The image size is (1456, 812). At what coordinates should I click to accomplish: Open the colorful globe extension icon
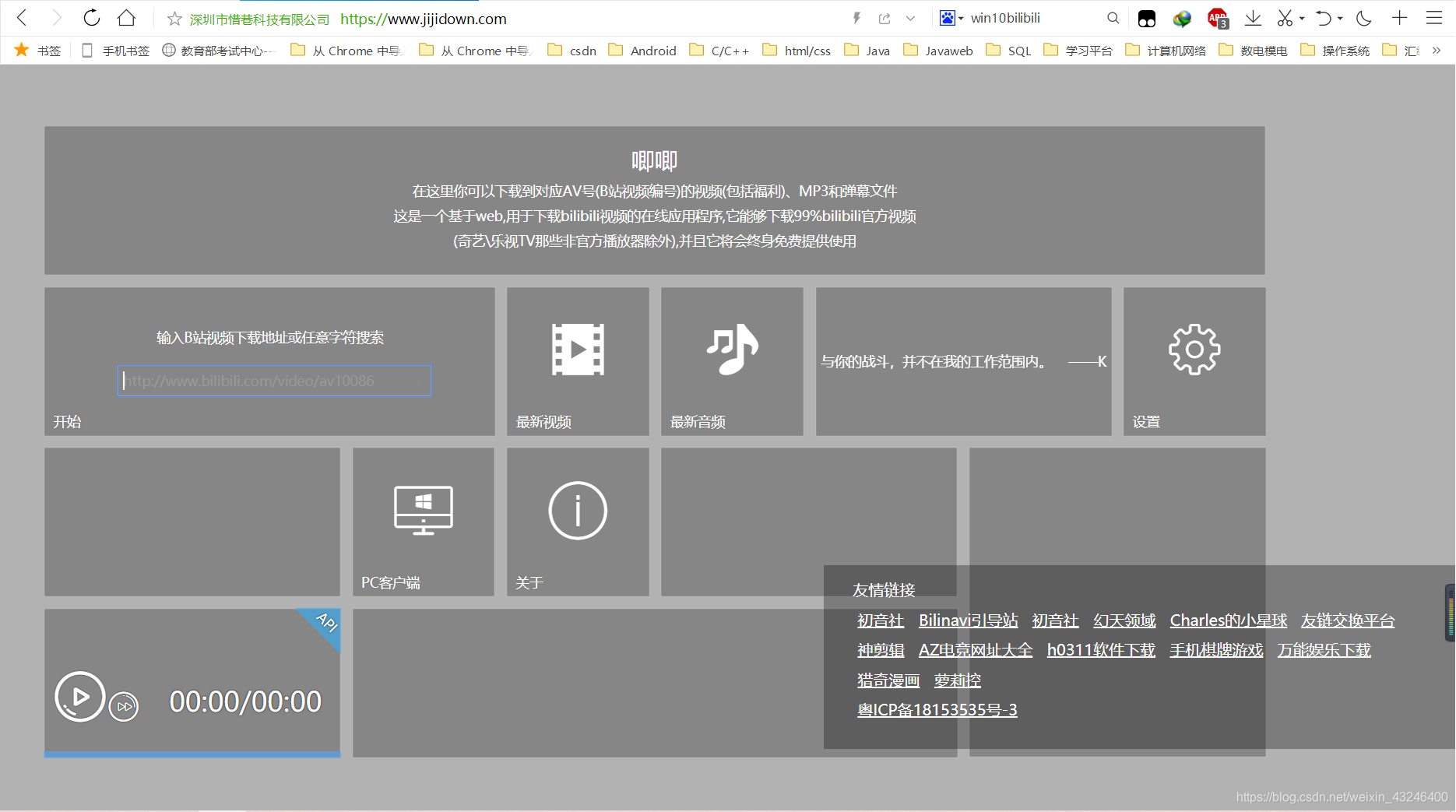[x=1182, y=19]
